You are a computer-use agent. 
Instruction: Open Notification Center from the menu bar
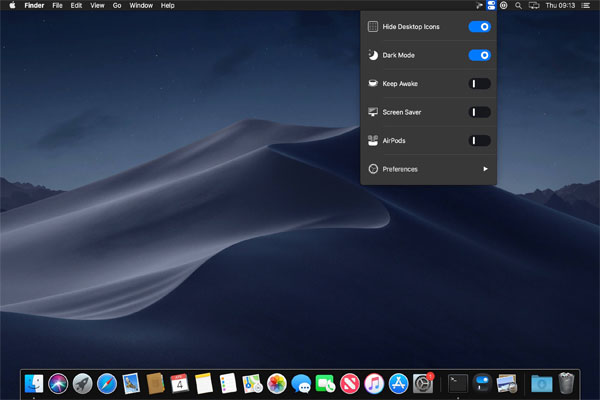587,5
